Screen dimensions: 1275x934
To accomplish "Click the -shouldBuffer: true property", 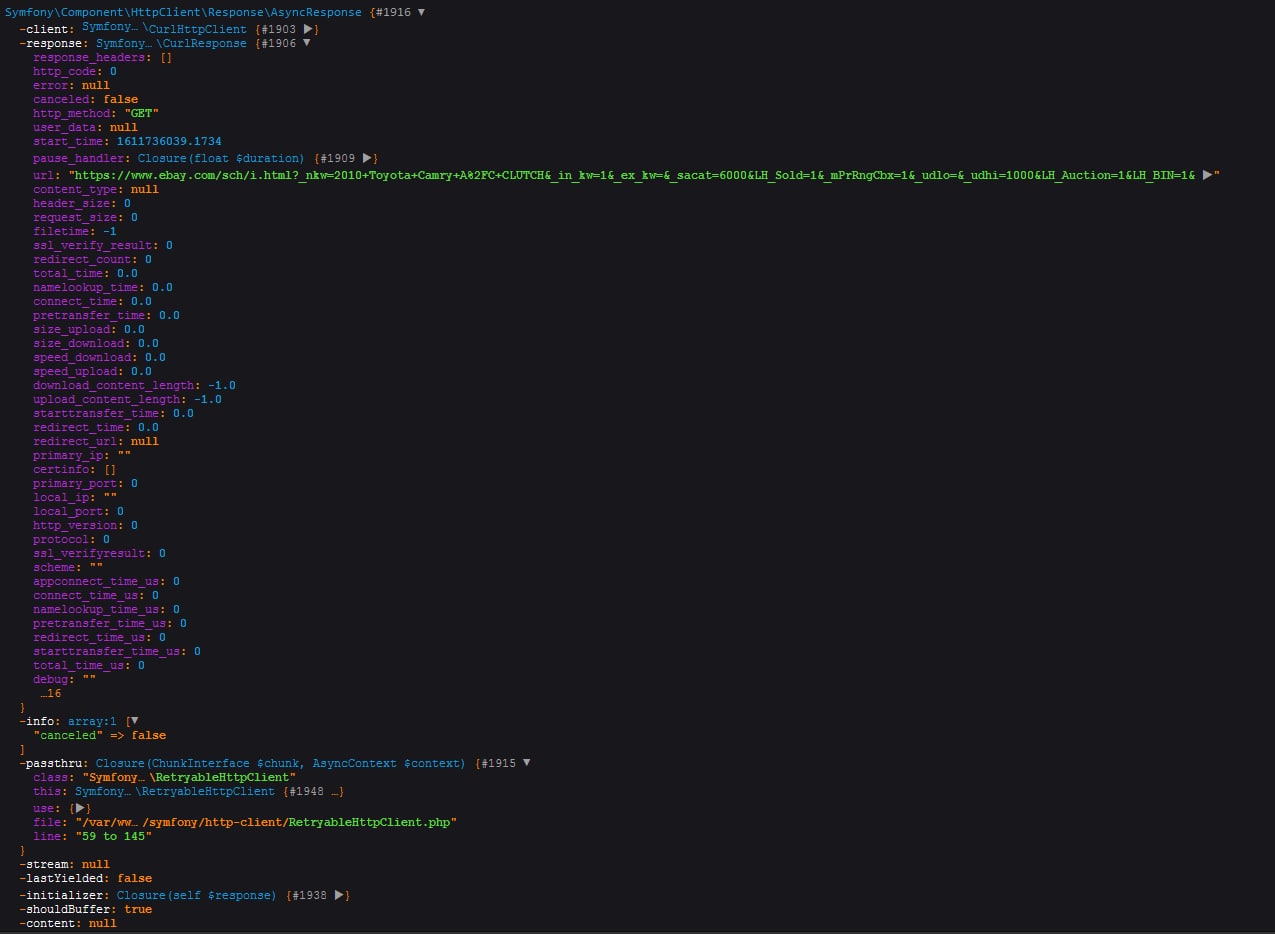I will pos(86,909).
